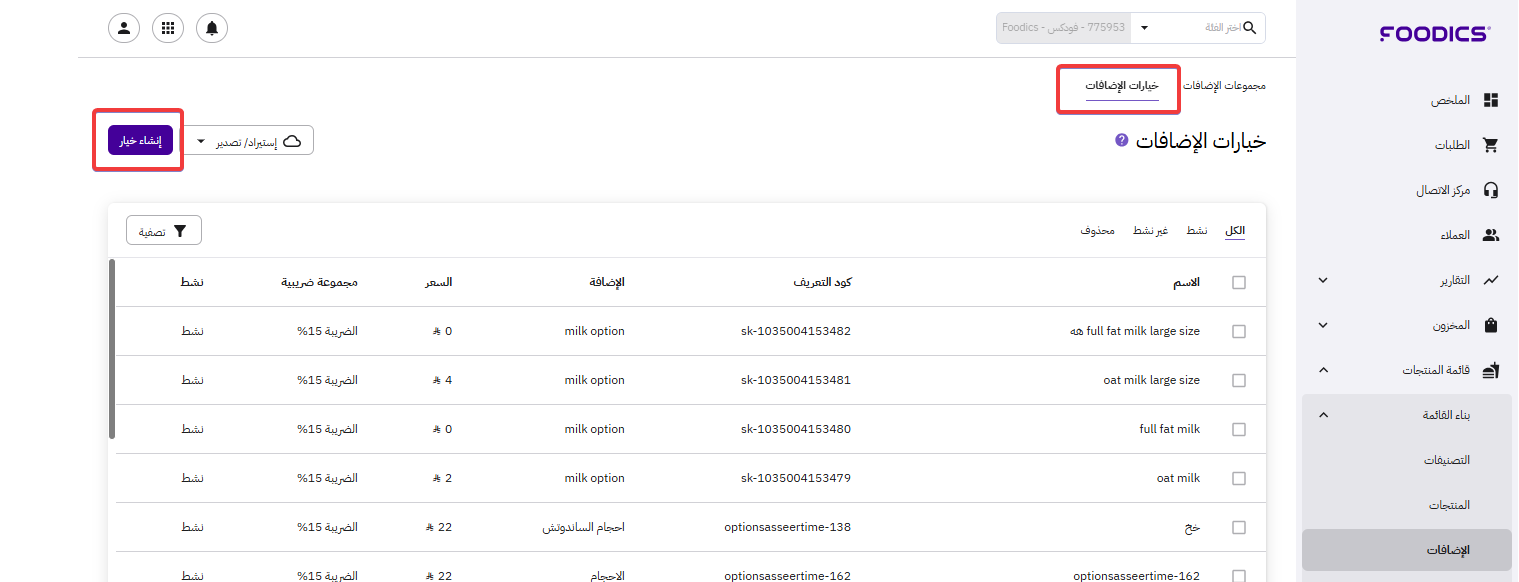This screenshot has width=1519, height=582.
Task: Click the help question mark icon
Action: coord(1121,141)
